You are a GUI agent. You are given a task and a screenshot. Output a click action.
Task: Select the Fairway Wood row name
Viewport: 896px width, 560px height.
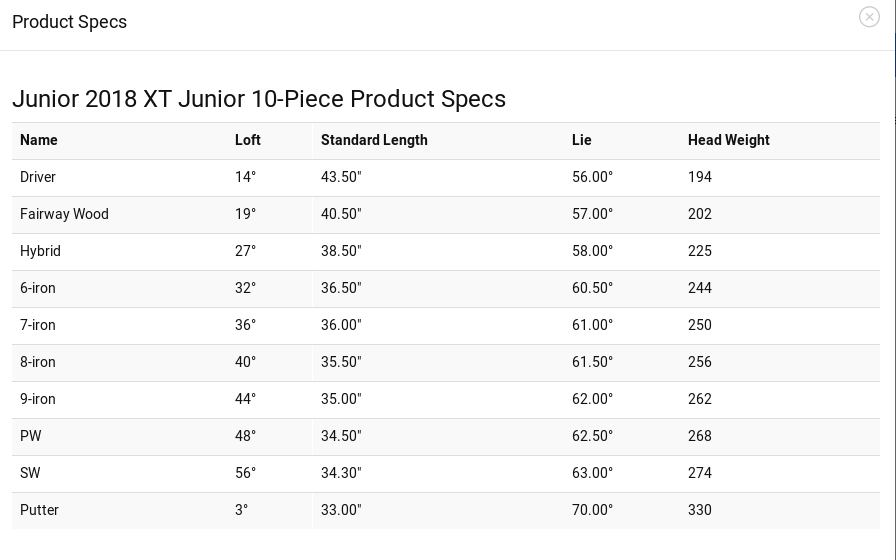[64, 214]
